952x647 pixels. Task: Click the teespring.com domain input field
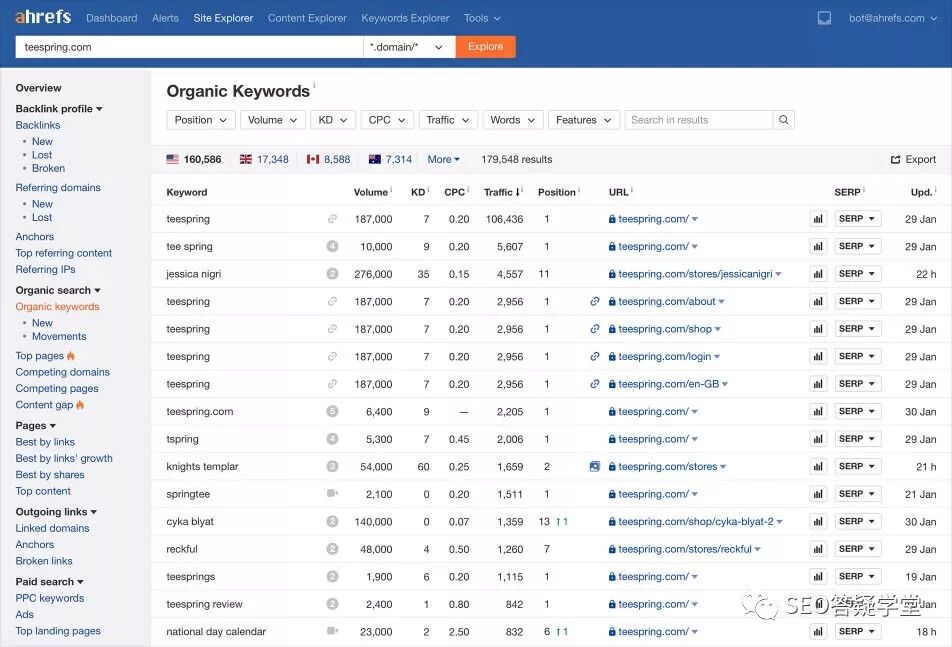(189, 47)
